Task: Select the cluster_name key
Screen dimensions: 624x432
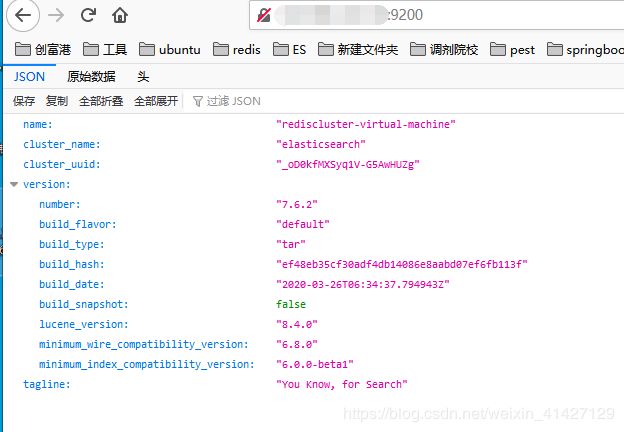Action: point(62,144)
